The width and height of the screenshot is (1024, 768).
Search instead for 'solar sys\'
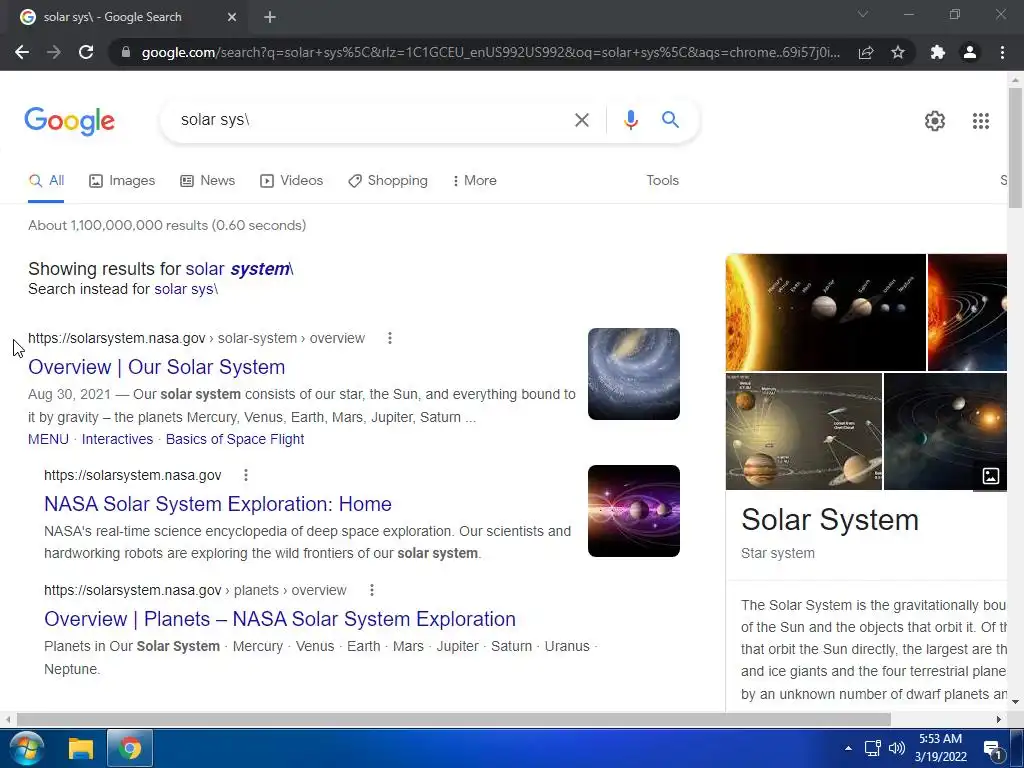click(x=186, y=289)
